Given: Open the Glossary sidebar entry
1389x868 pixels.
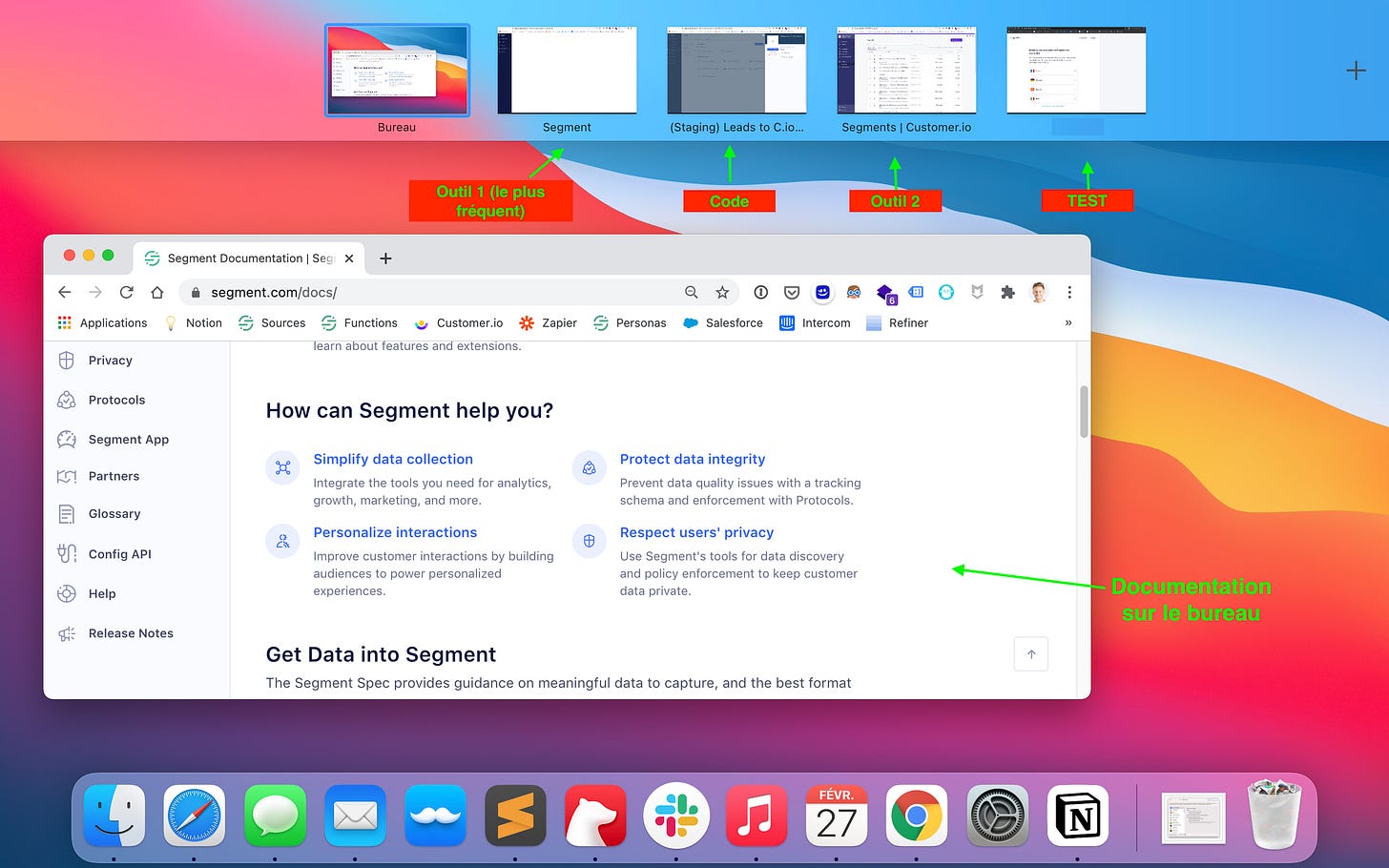Looking at the screenshot, I should pyautogui.click(x=99, y=514).
